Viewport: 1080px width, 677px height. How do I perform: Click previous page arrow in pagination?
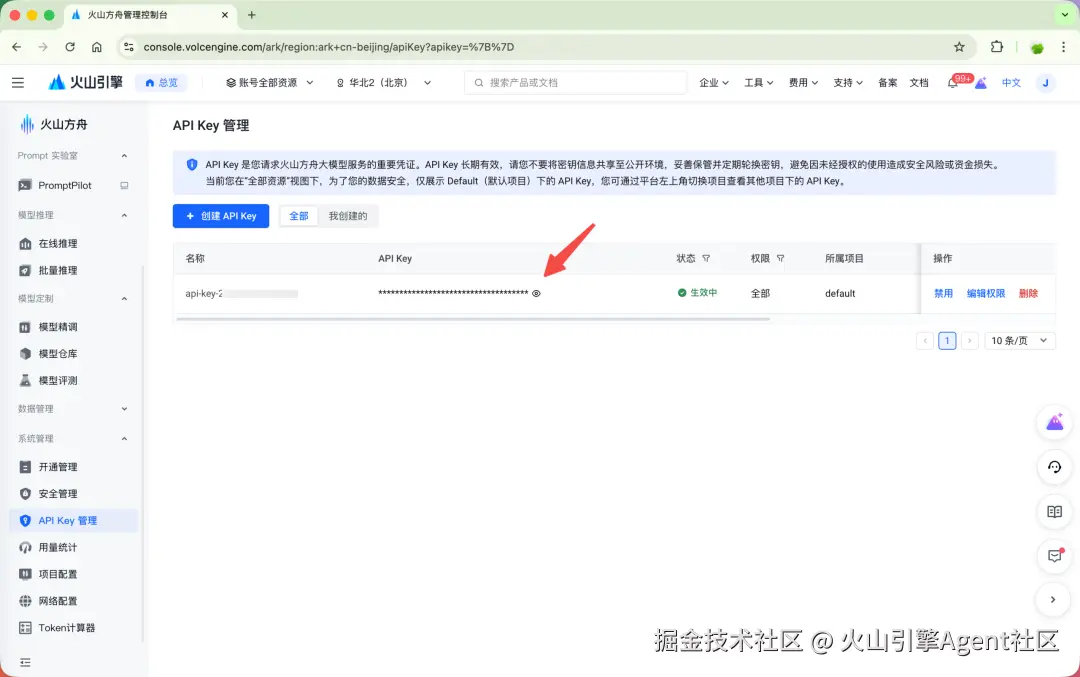[925, 340]
